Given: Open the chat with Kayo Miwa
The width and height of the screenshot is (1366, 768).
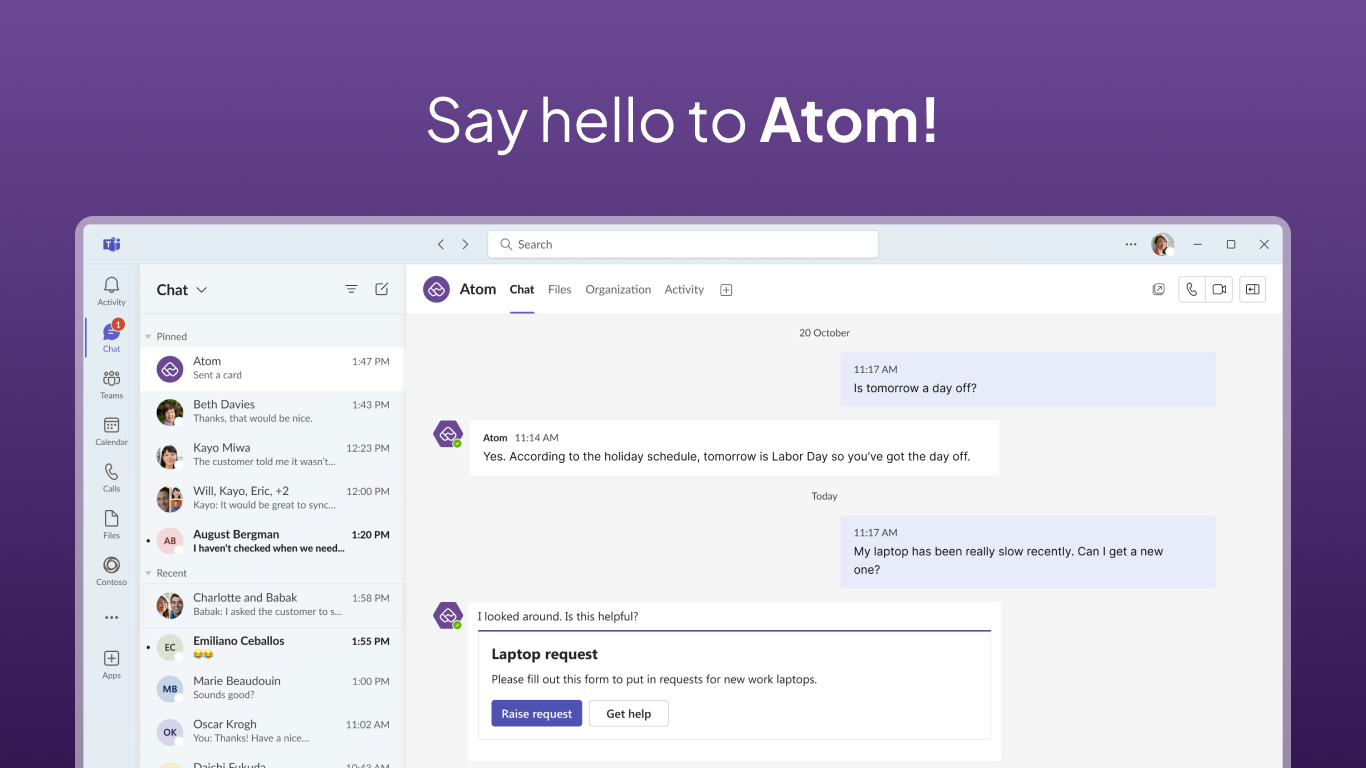Looking at the screenshot, I should pos(272,455).
